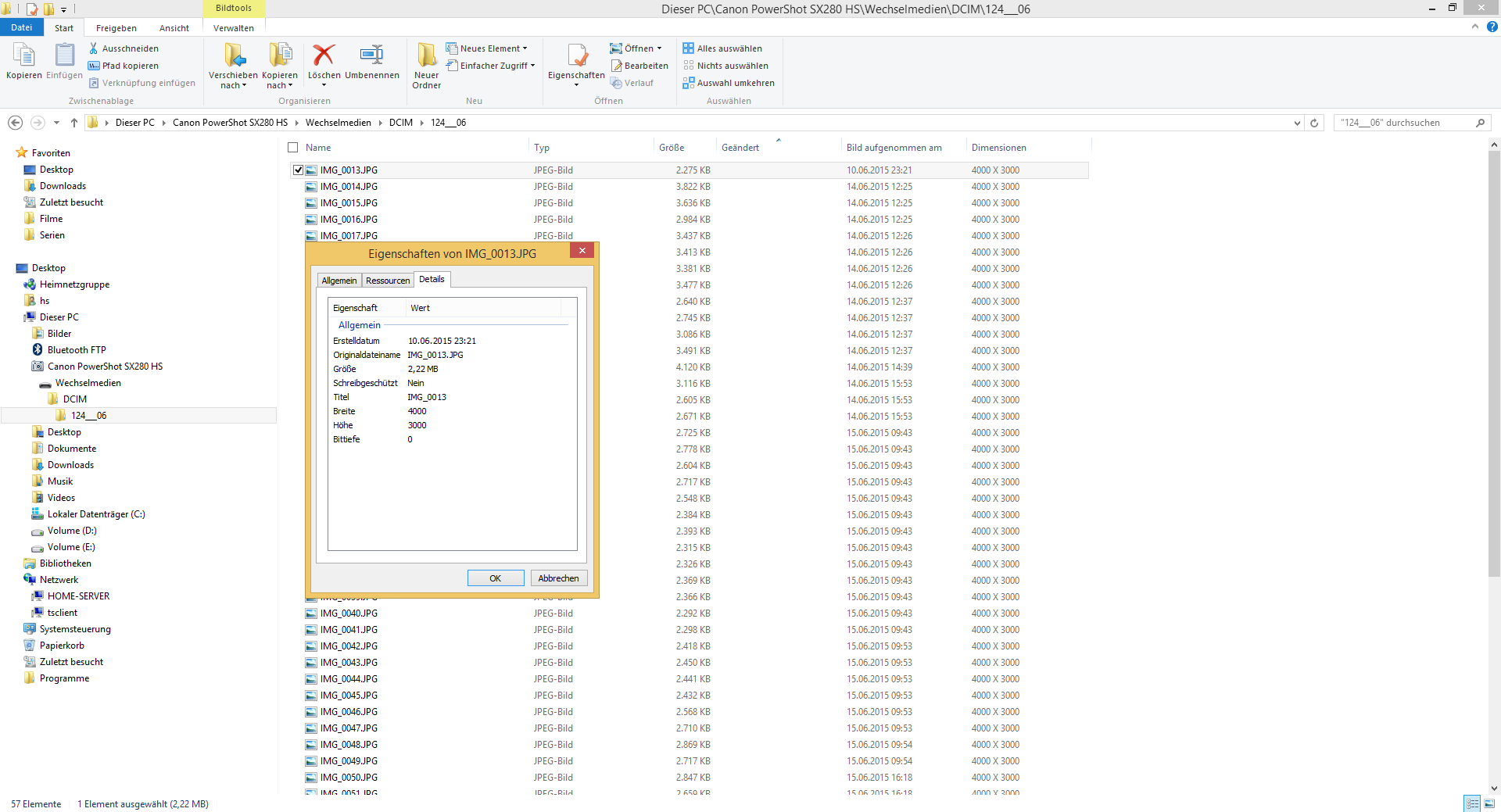Click Abbrechen in properties dialog
This screenshot has width=1501, height=812.
559,578
